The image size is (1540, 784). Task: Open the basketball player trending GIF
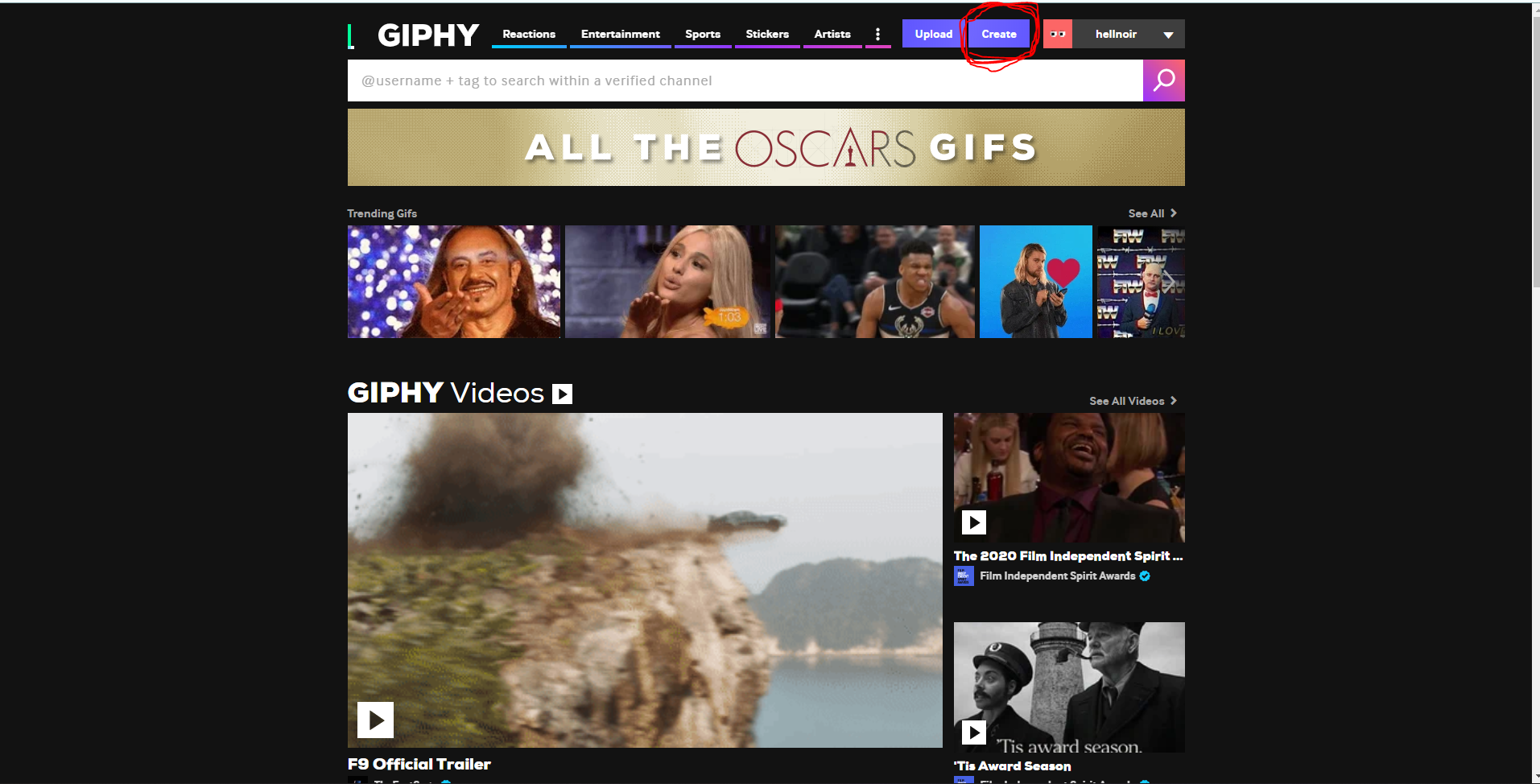tap(875, 282)
